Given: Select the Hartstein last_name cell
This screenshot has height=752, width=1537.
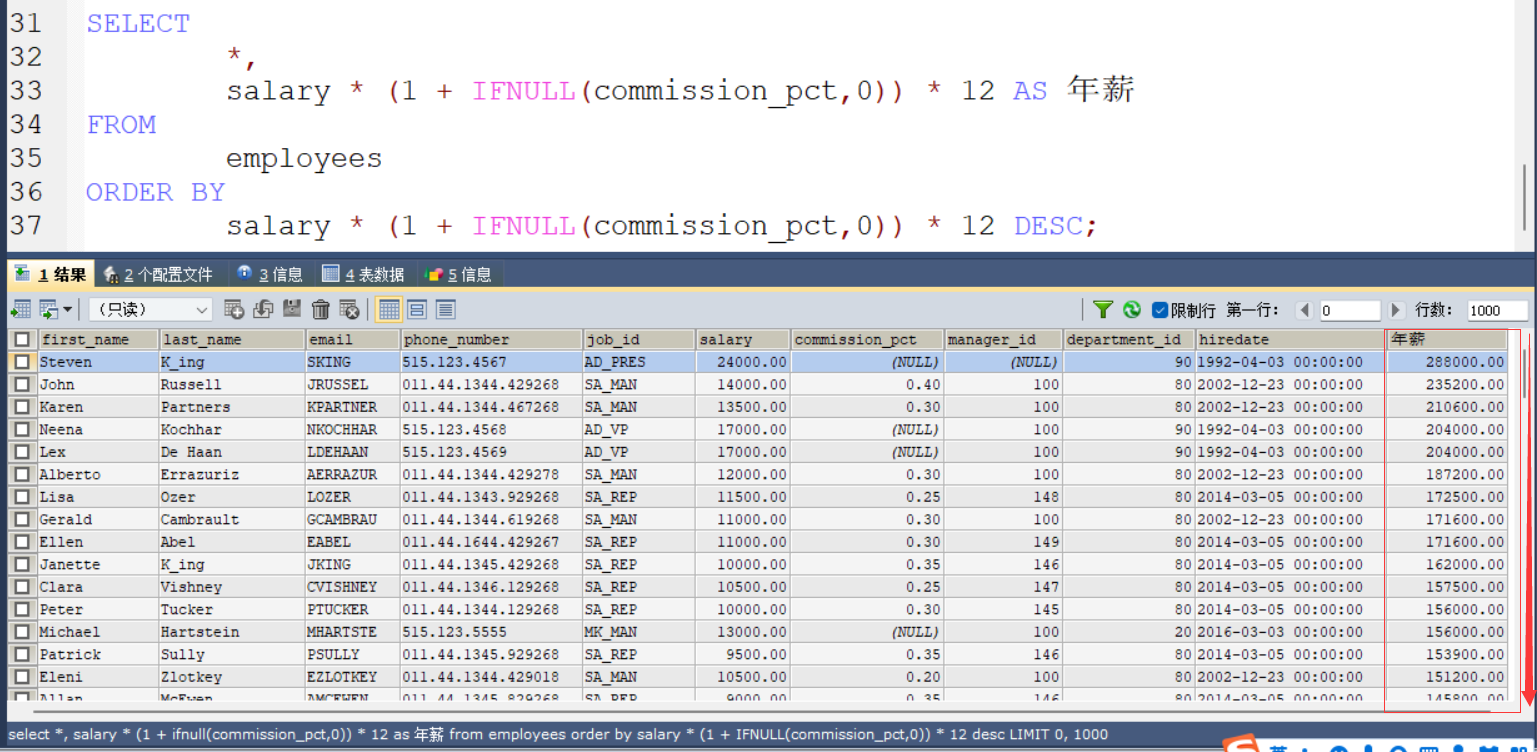Looking at the screenshot, I should tap(231, 632).
